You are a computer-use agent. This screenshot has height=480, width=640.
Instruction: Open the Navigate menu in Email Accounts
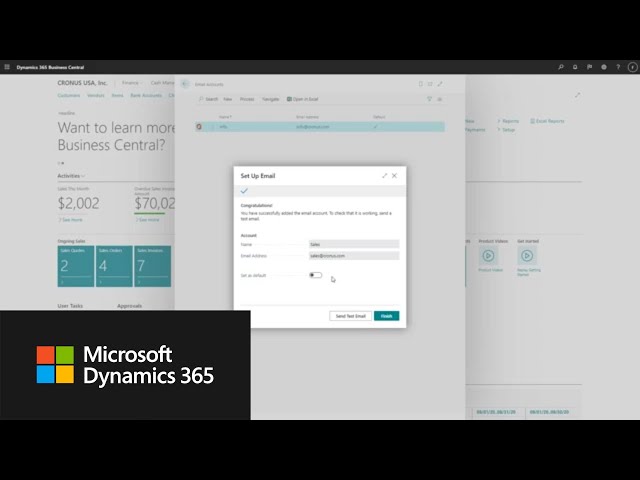[271, 99]
